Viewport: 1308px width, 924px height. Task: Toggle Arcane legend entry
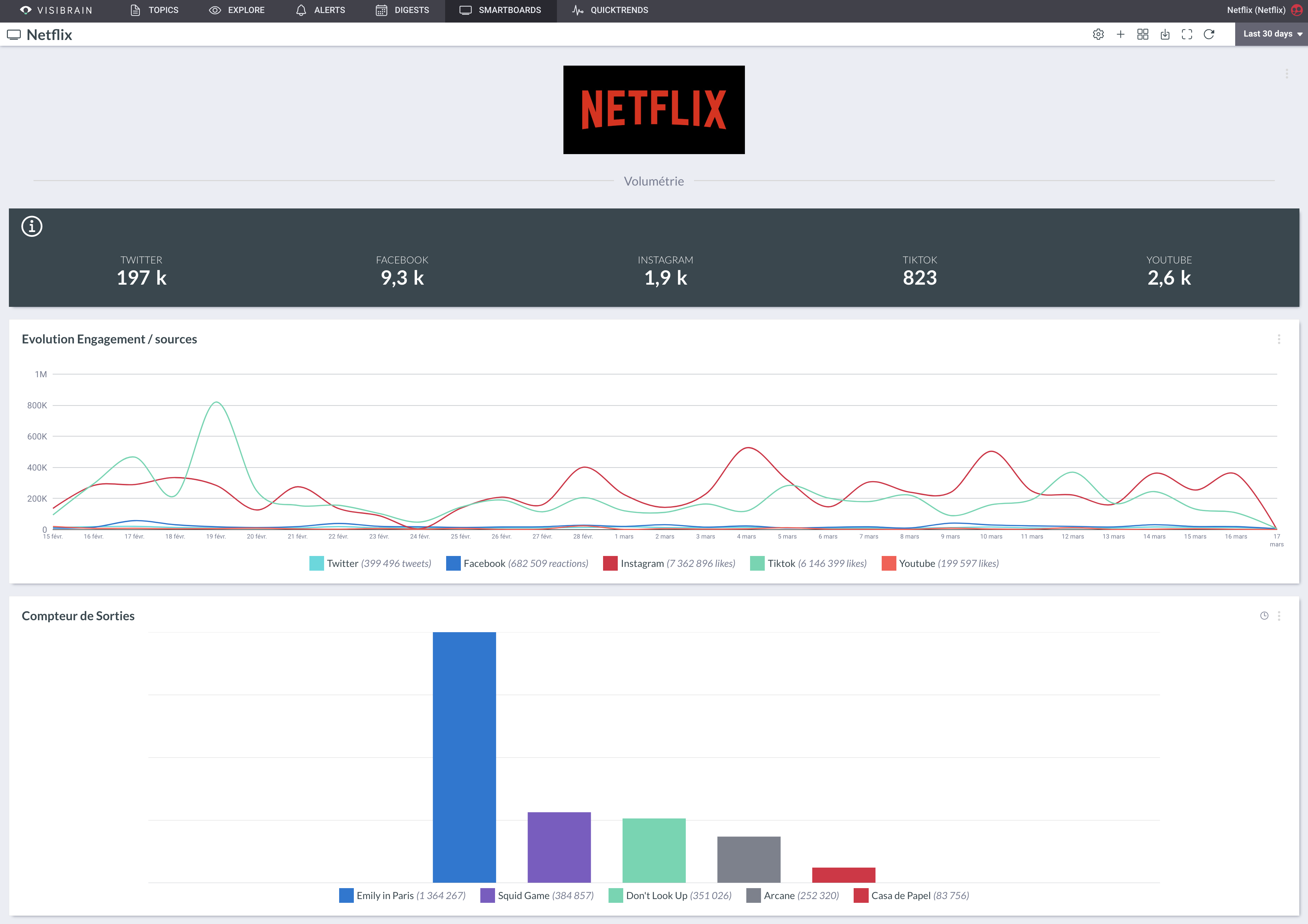point(792,896)
